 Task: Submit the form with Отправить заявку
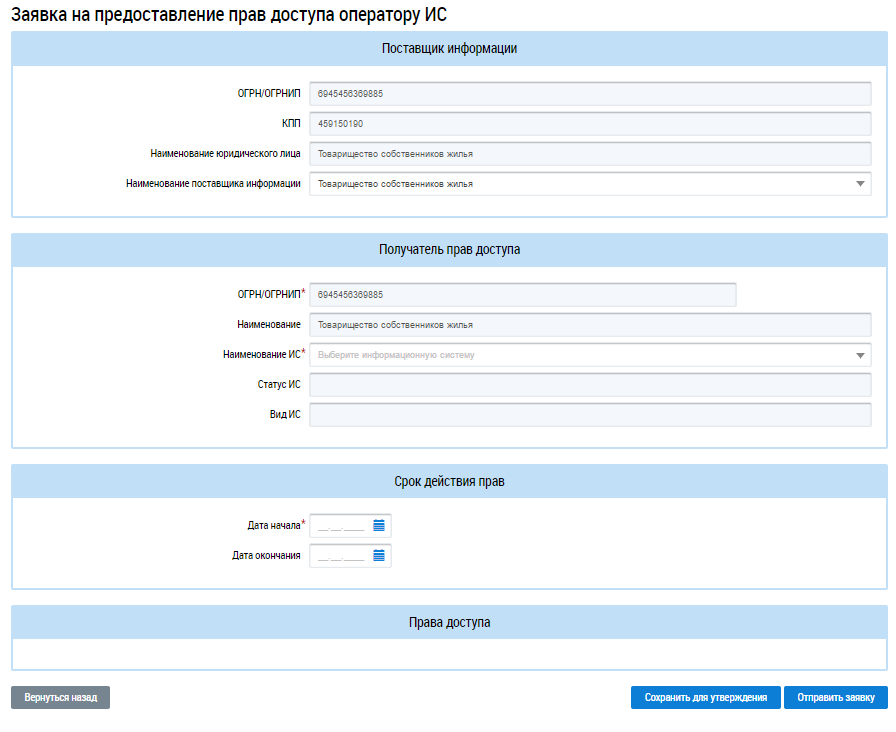[835, 698]
